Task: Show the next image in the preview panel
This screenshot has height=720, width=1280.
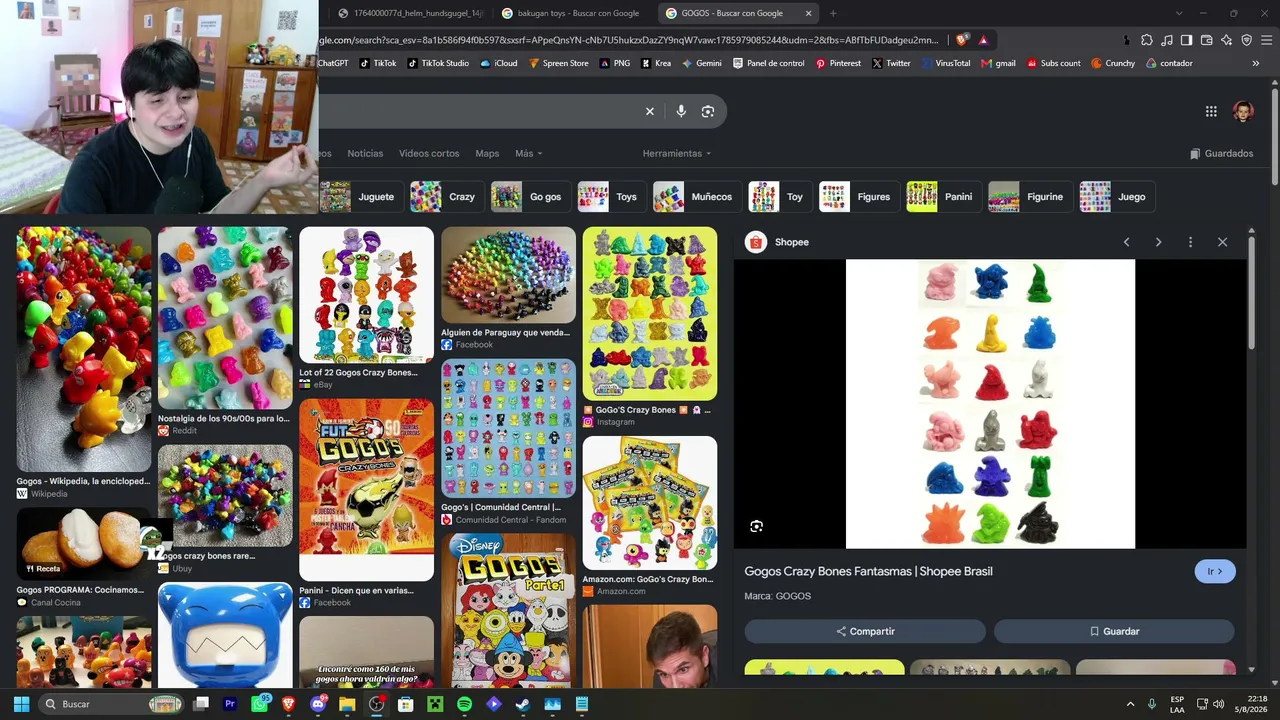Action: tap(1158, 242)
